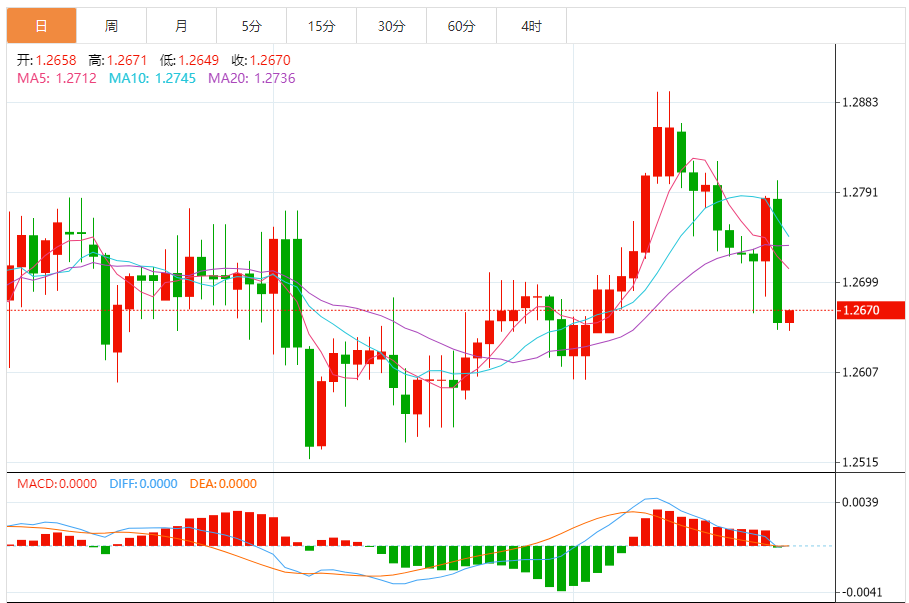The image size is (909, 603).
Task: Click the MACD:0.0000 label
Action: pos(57,484)
